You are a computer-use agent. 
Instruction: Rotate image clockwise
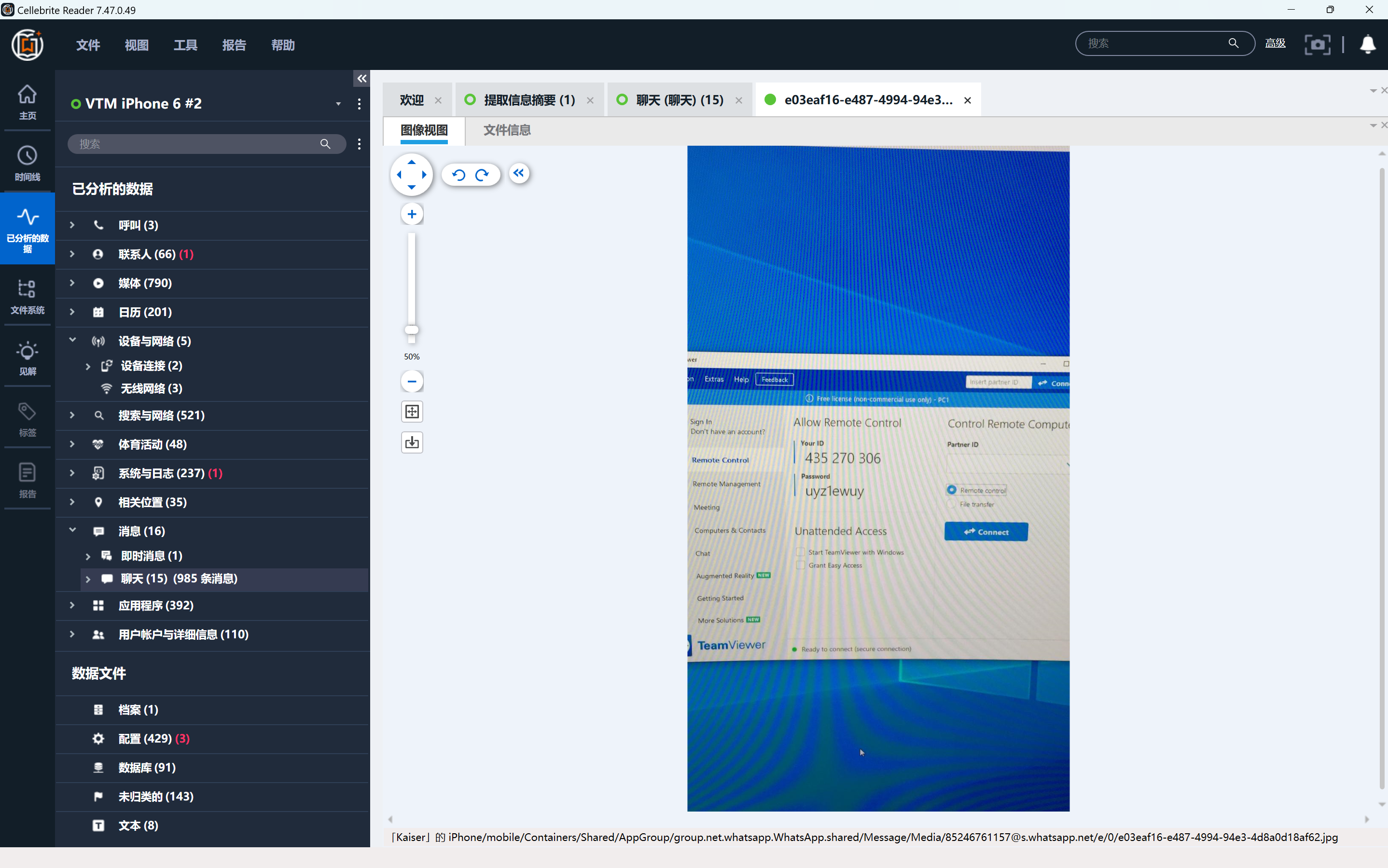tap(483, 175)
